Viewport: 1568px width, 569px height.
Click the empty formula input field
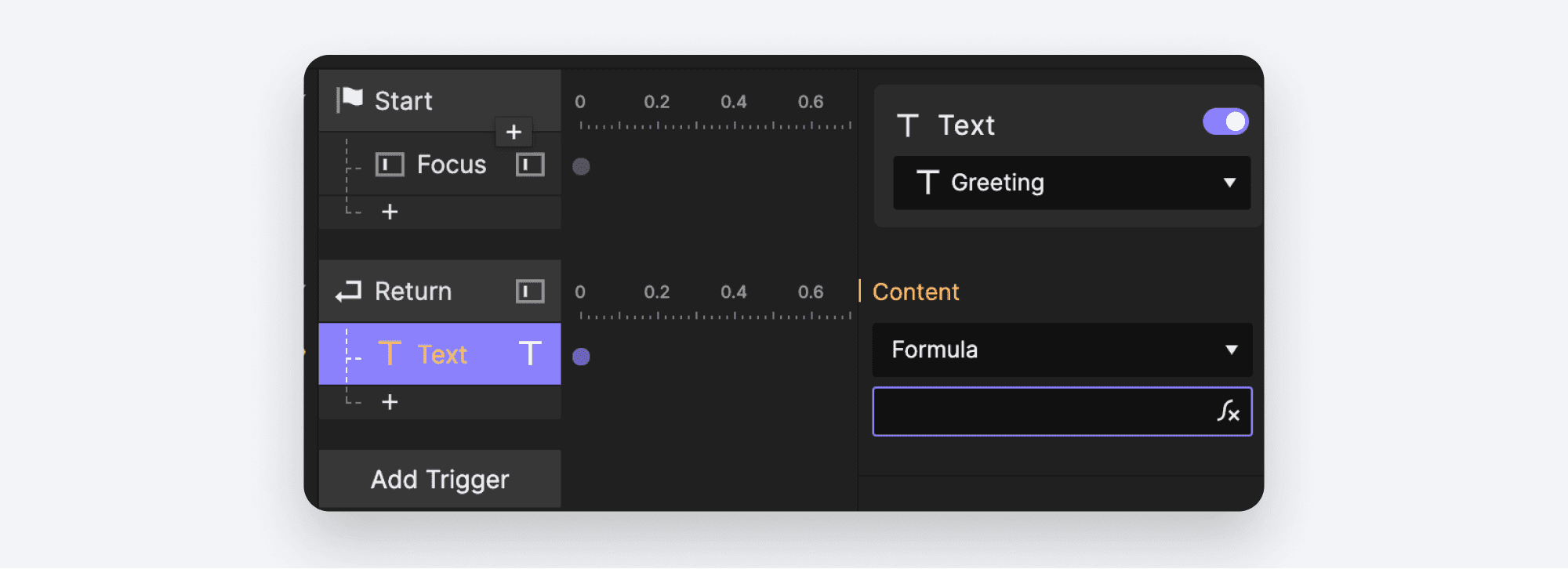pos(1035,412)
